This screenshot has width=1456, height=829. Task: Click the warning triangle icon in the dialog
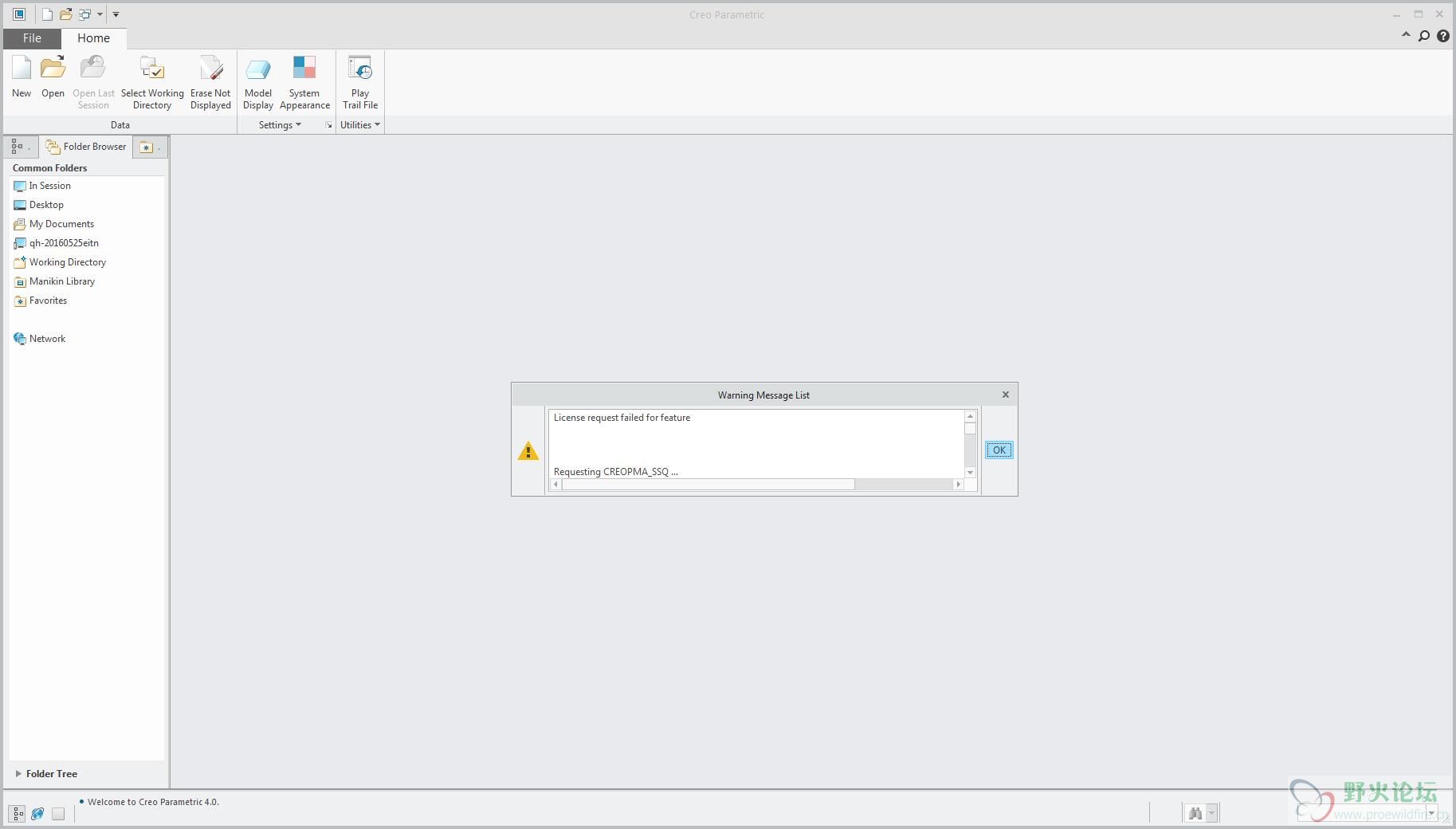(528, 451)
